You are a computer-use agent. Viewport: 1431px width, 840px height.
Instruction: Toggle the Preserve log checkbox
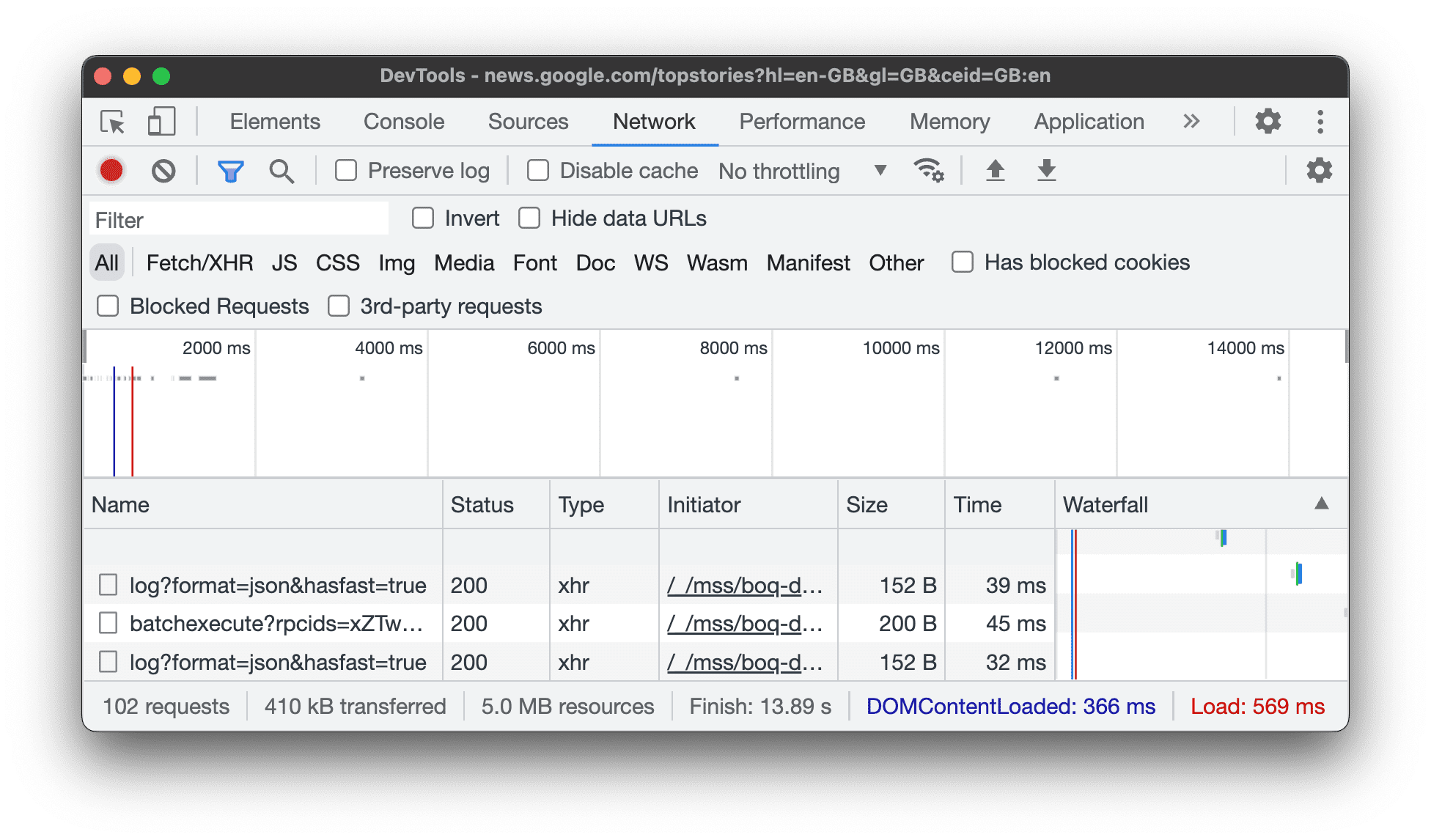click(x=348, y=170)
